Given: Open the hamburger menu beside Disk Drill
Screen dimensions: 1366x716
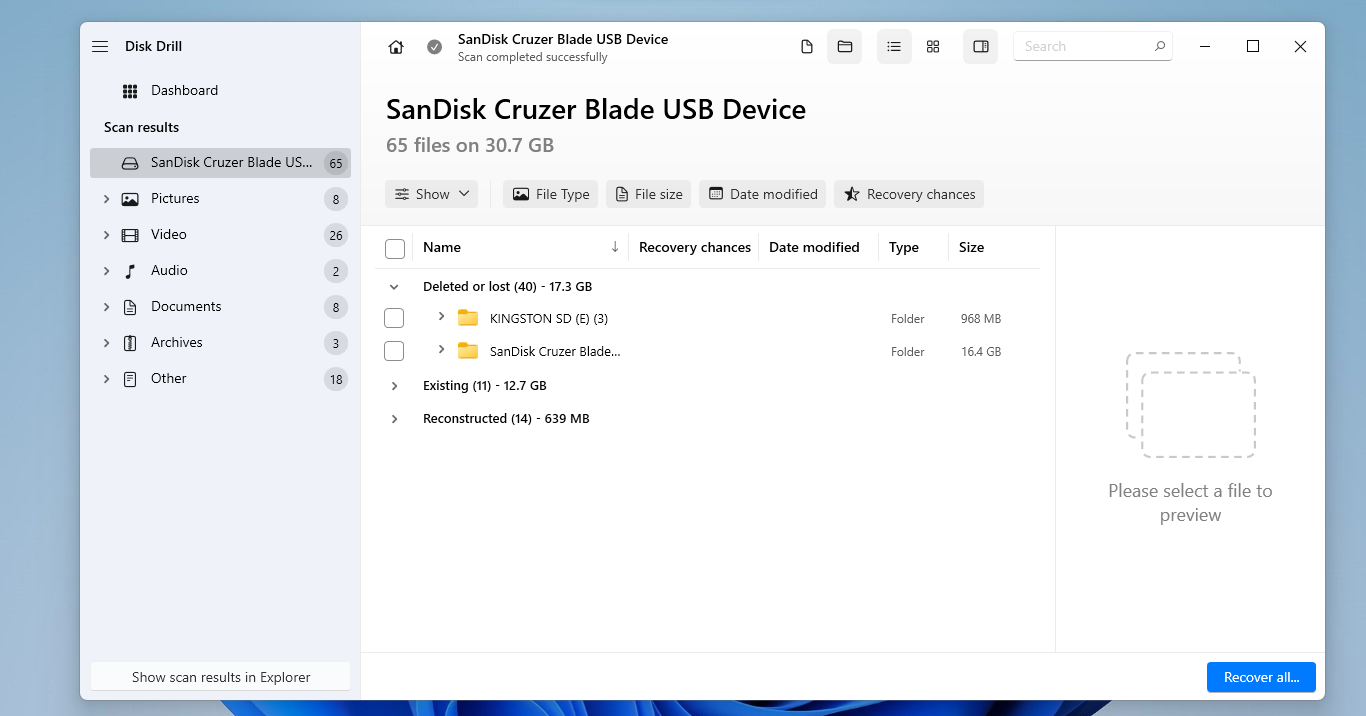Looking at the screenshot, I should pos(100,47).
